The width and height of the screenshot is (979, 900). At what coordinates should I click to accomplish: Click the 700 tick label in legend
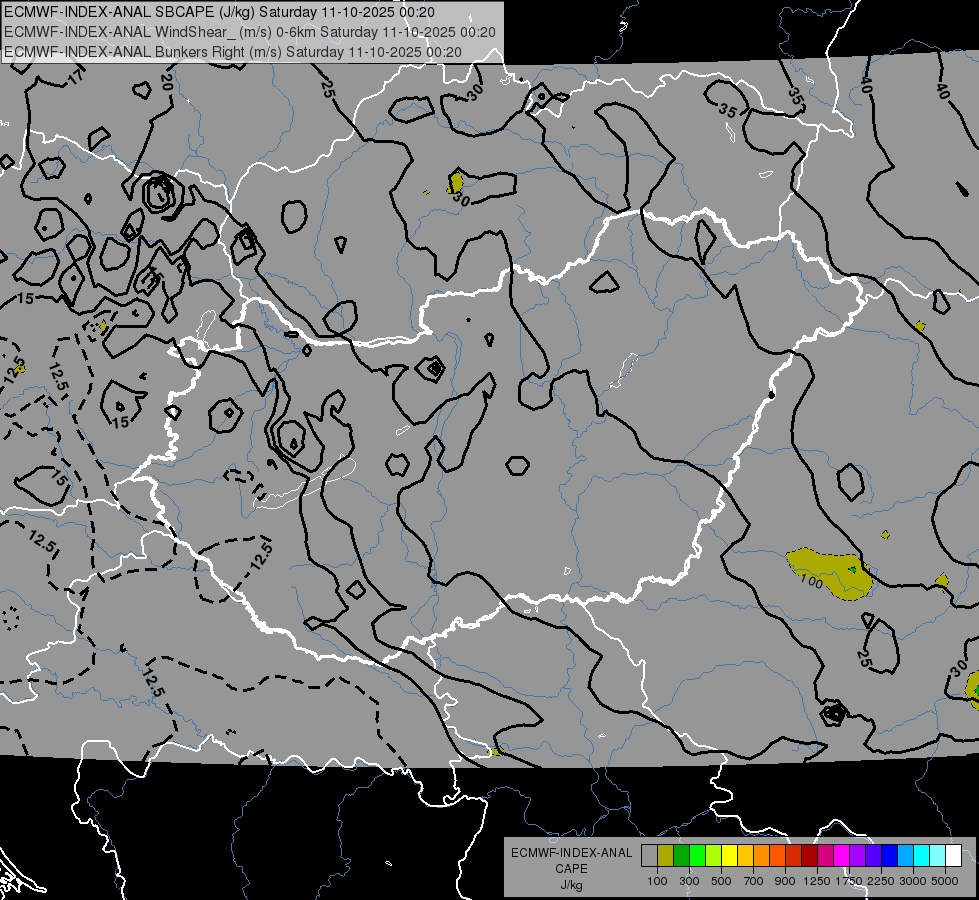754,881
